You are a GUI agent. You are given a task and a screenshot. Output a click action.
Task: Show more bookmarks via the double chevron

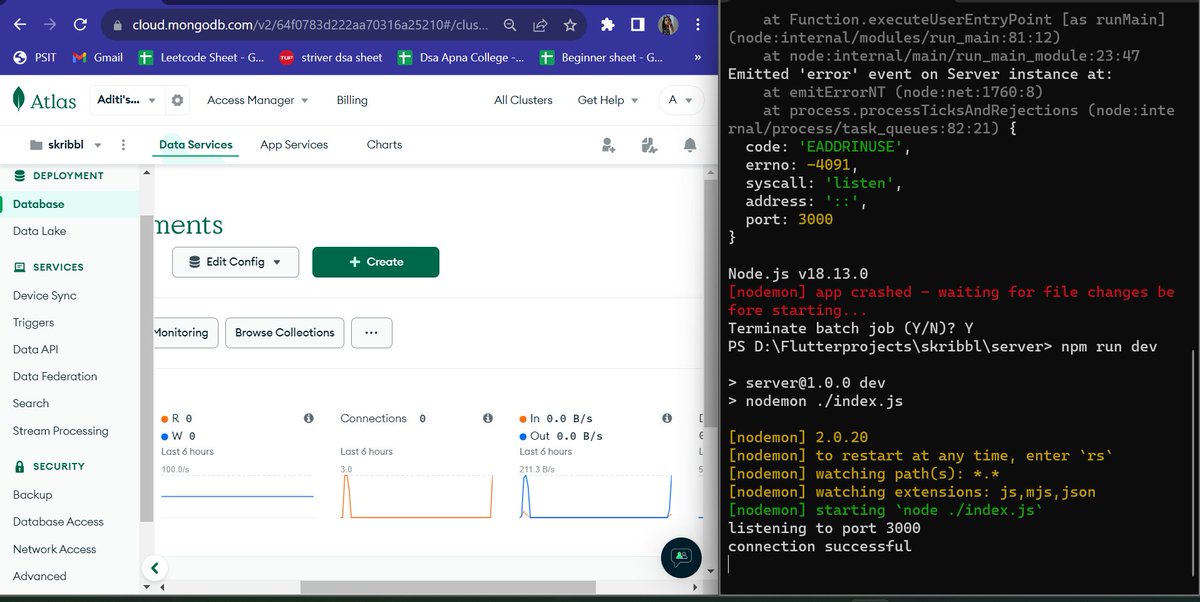[697, 58]
